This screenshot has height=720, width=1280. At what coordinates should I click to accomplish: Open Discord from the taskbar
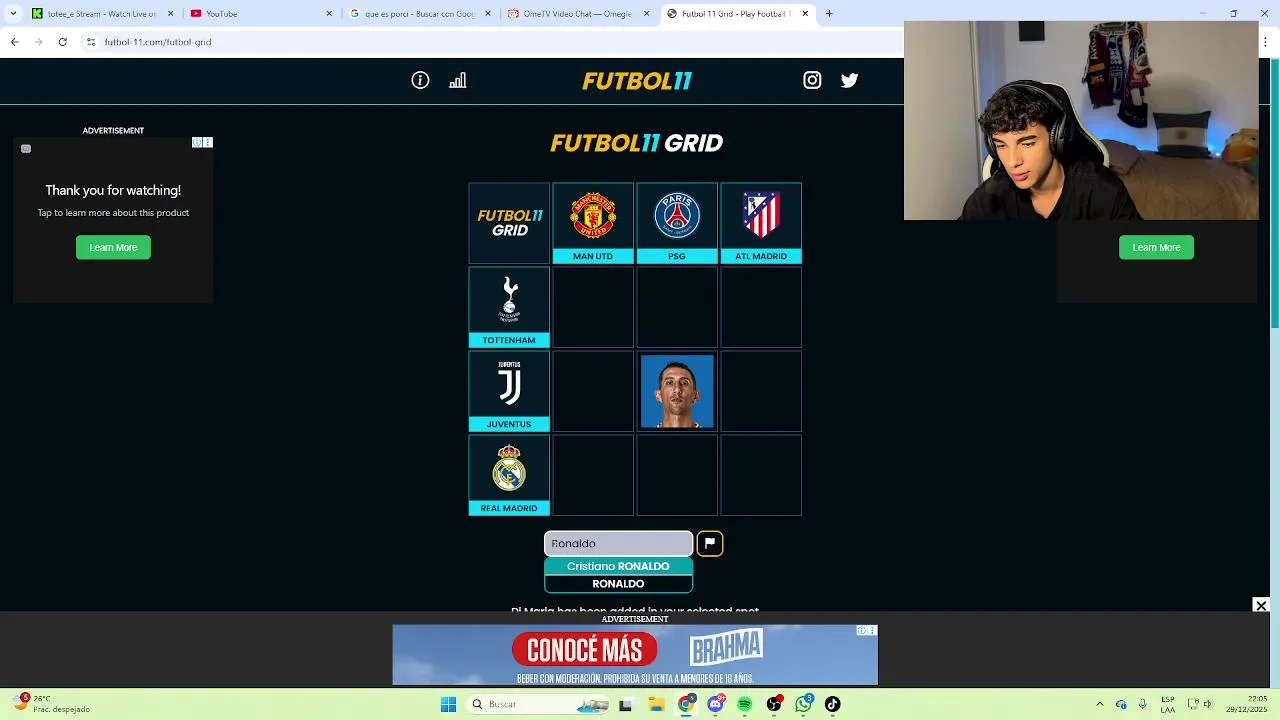715,704
